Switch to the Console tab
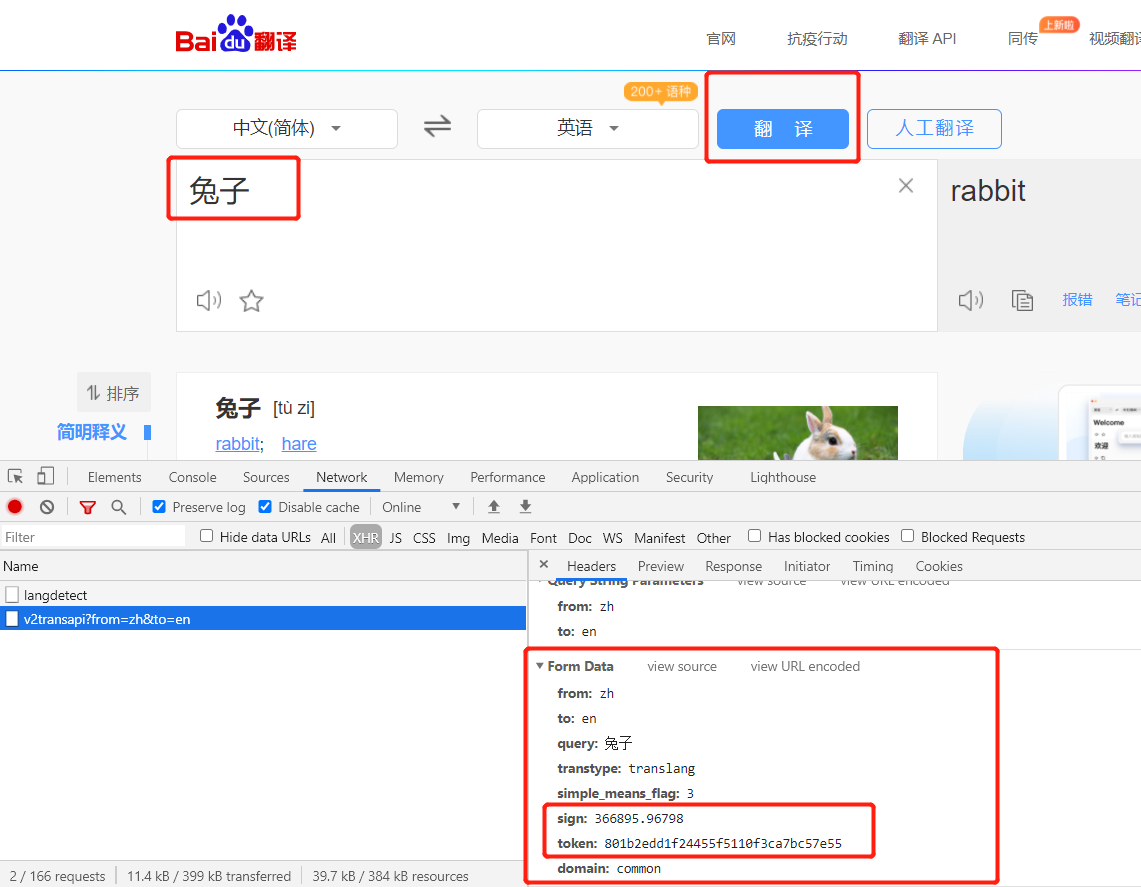Viewport: 1141px width, 887px height. [192, 477]
